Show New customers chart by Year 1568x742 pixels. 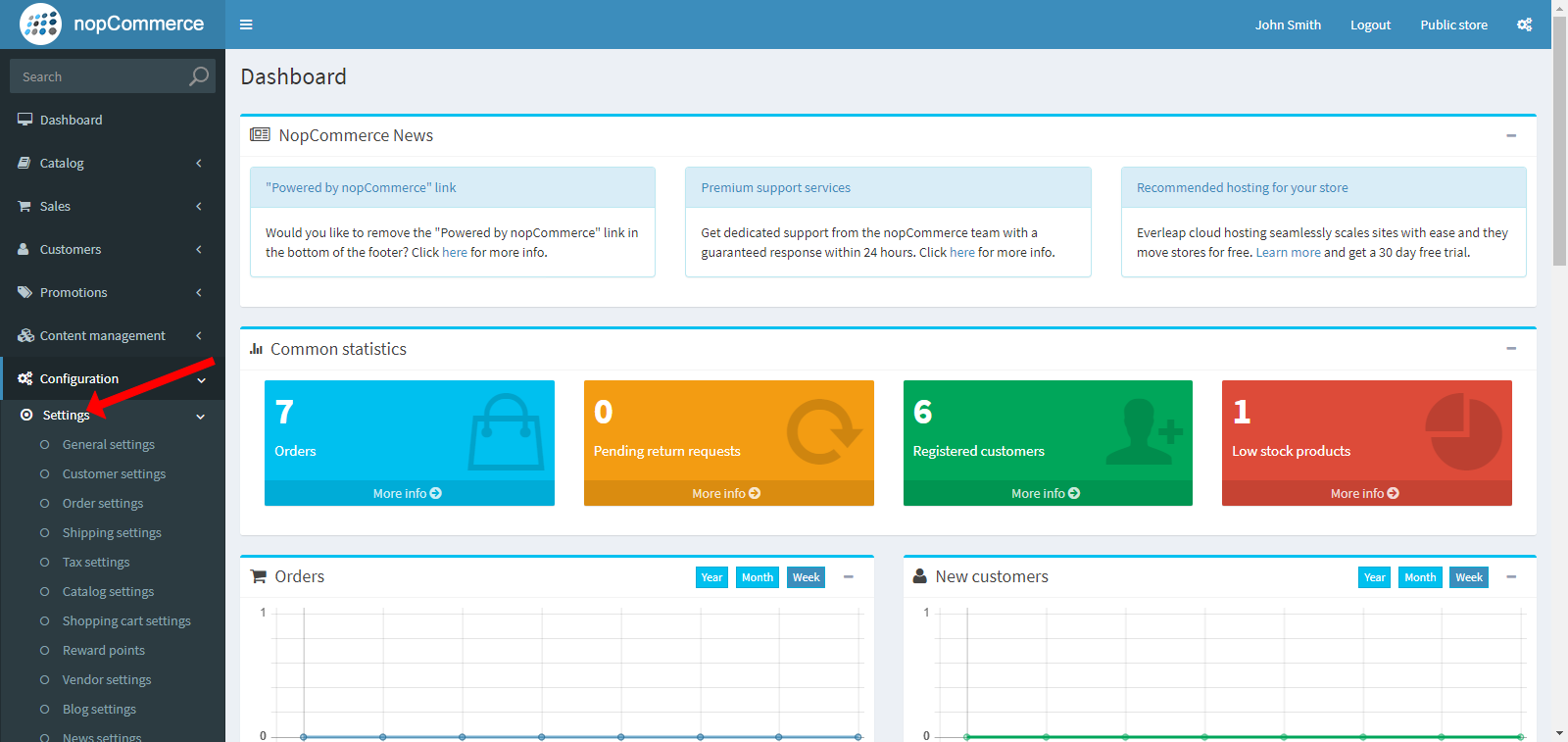(1375, 577)
